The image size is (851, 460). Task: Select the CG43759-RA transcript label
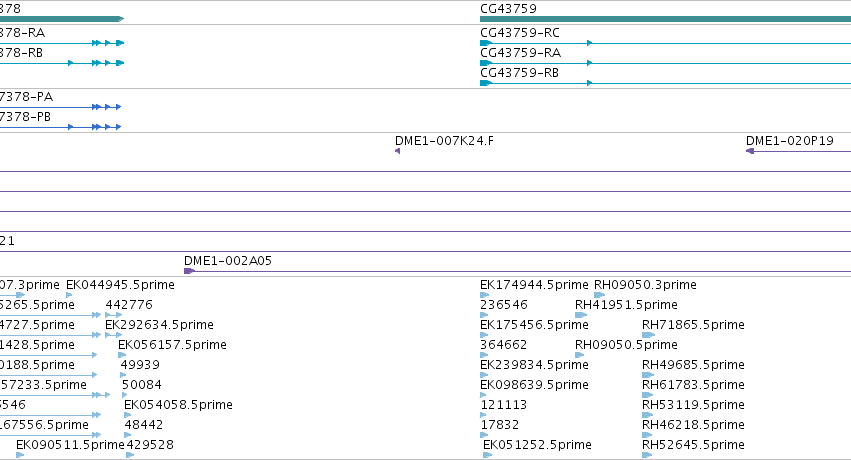click(x=520, y=53)
